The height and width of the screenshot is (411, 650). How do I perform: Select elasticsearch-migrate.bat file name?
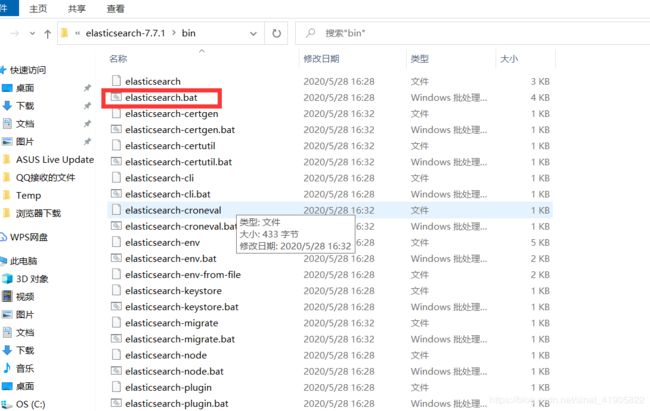[x=180, y=339]
